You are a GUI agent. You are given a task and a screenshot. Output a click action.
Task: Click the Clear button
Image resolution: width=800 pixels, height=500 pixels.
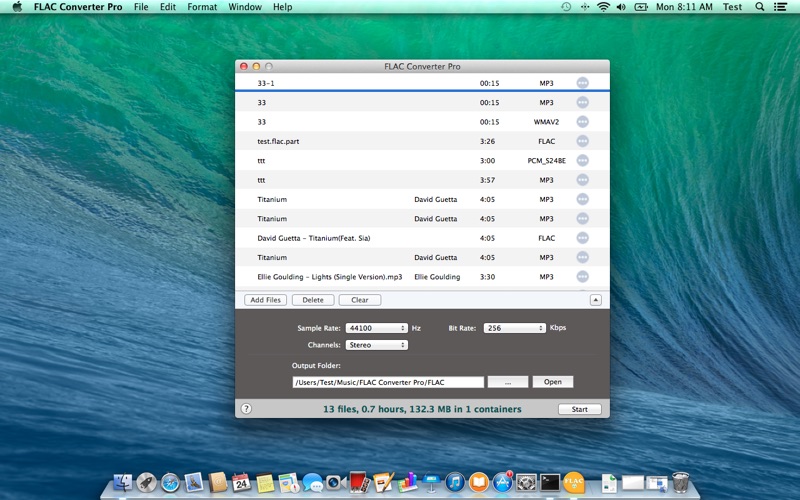[x=360, y=300]
